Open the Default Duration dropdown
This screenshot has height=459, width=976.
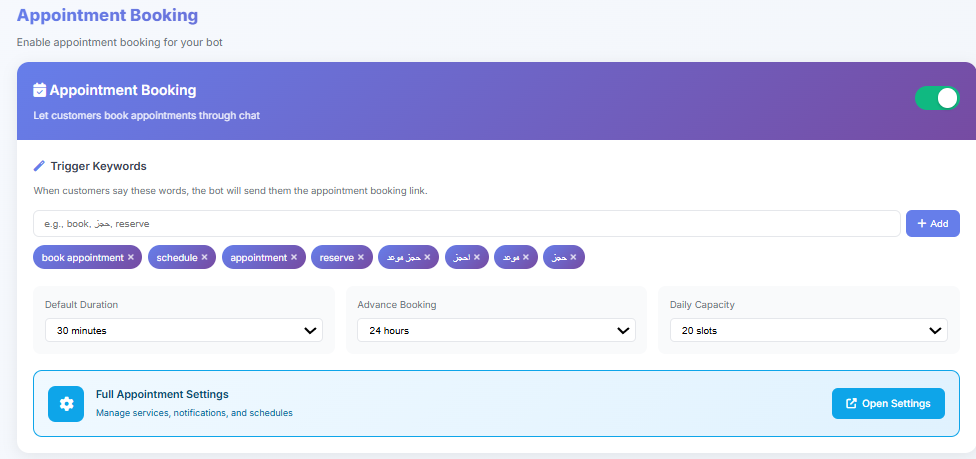click(x=184, y=330)
